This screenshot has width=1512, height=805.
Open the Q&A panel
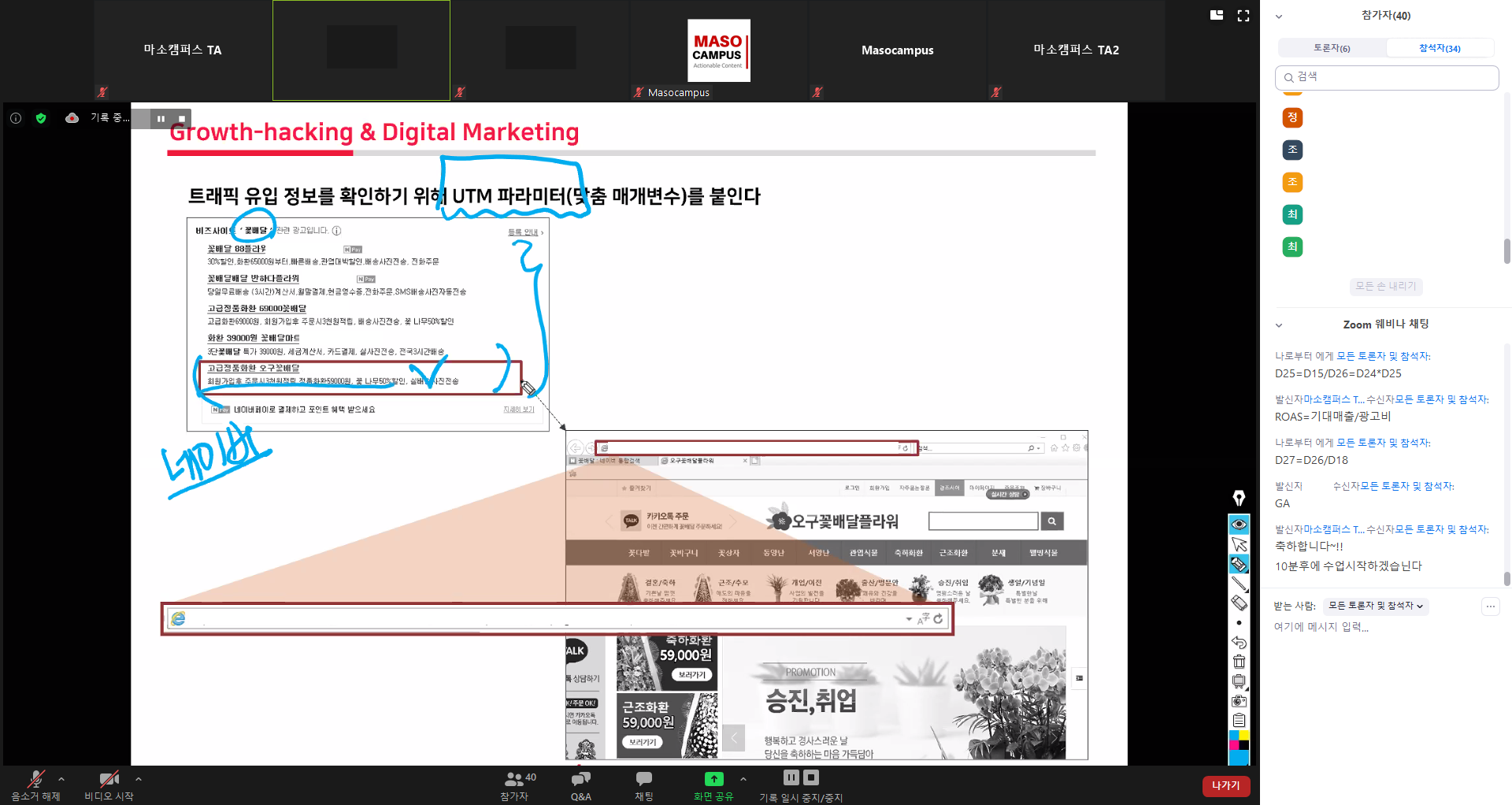coord(580,785)
